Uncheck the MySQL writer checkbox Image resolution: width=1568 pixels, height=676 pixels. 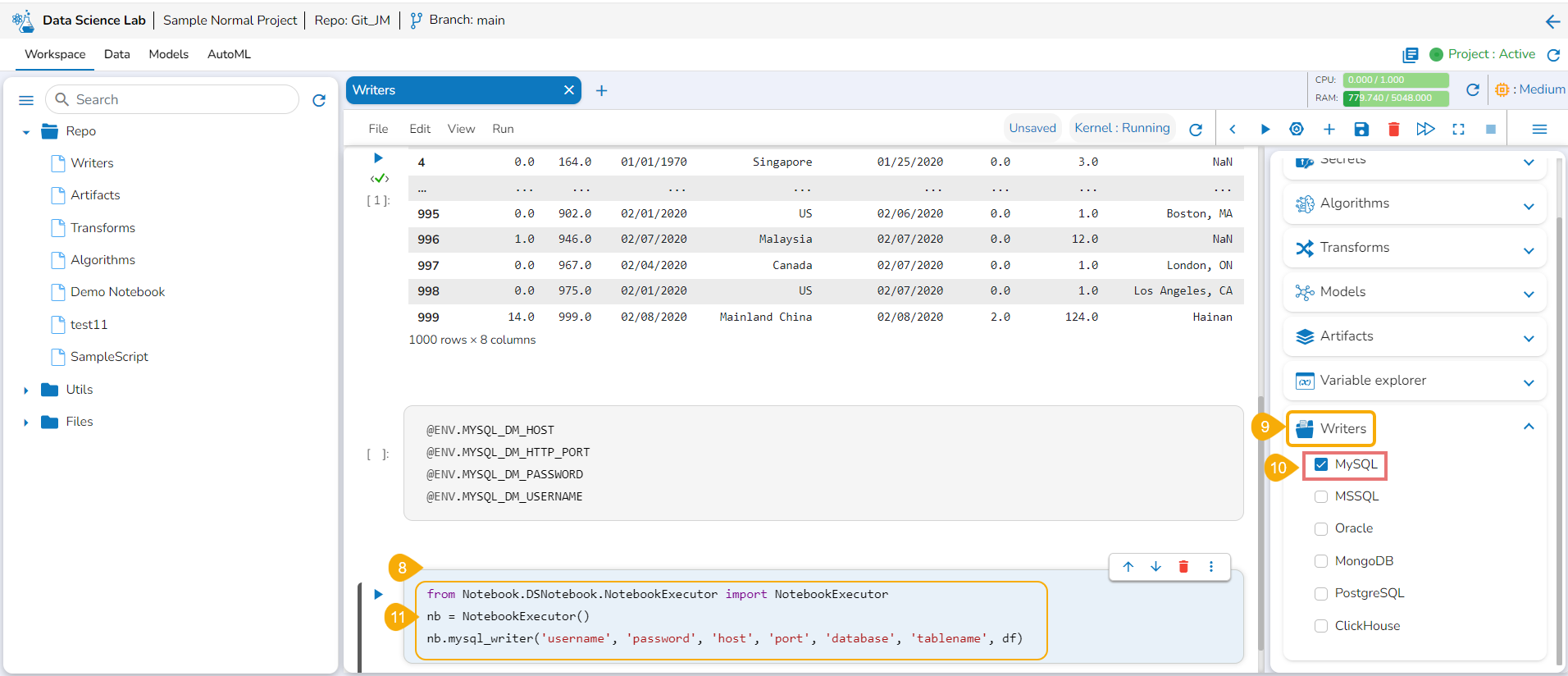1321,464
